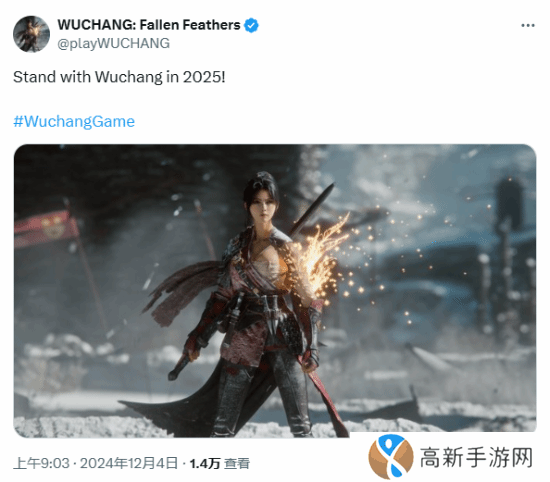This screenshot has width=550, height=482.
Task: Open the #WuchangGame hashtag
Action: (74, 122)
